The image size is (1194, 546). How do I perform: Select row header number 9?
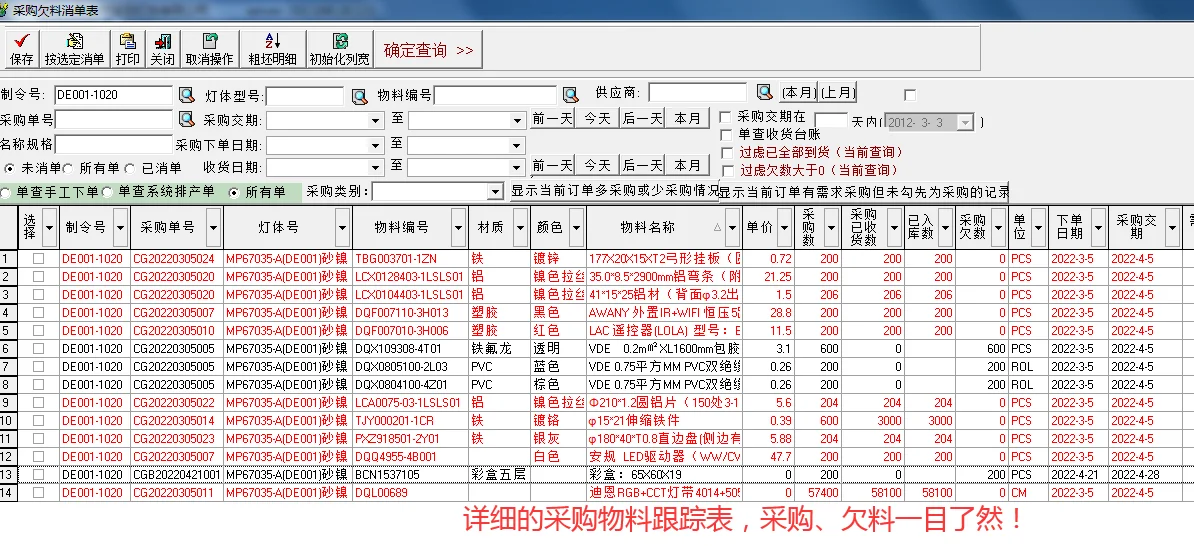8,403
